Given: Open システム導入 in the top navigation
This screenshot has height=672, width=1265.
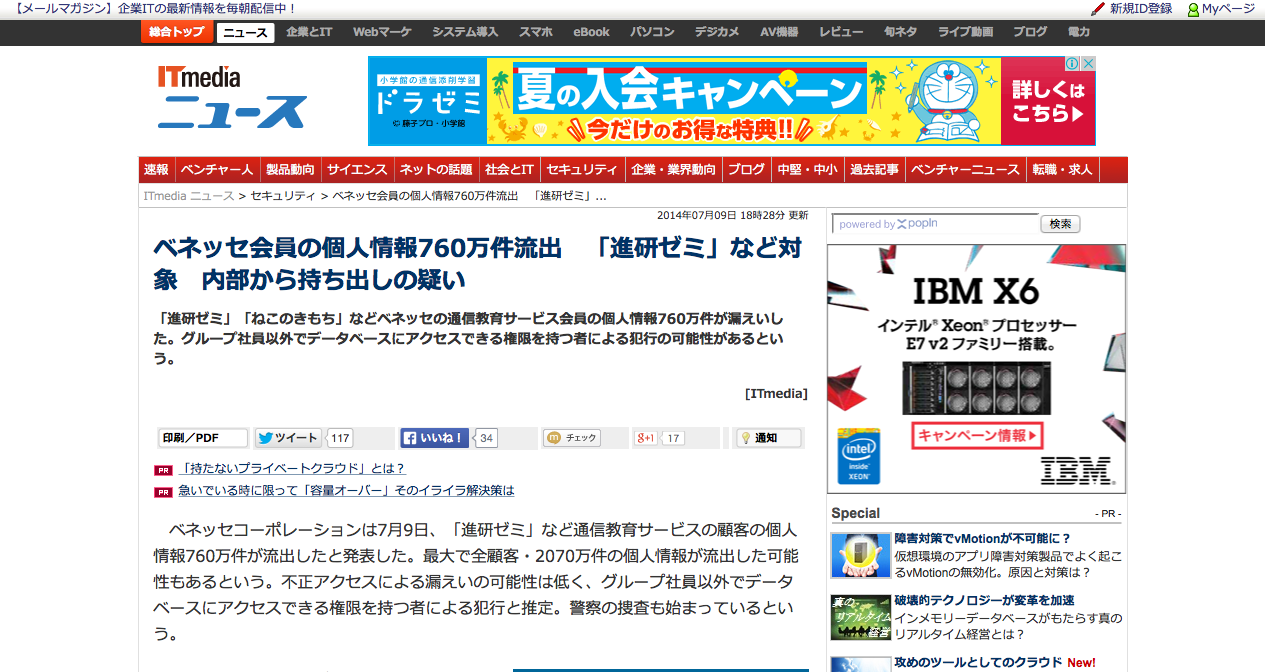Looking at the screenshot, I should tap(465, 32).
